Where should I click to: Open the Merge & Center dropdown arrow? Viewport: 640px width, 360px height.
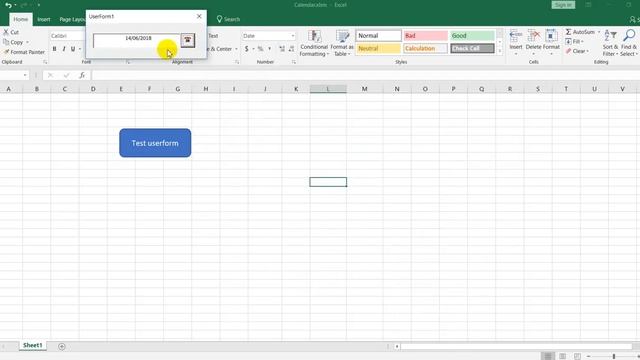236,49
